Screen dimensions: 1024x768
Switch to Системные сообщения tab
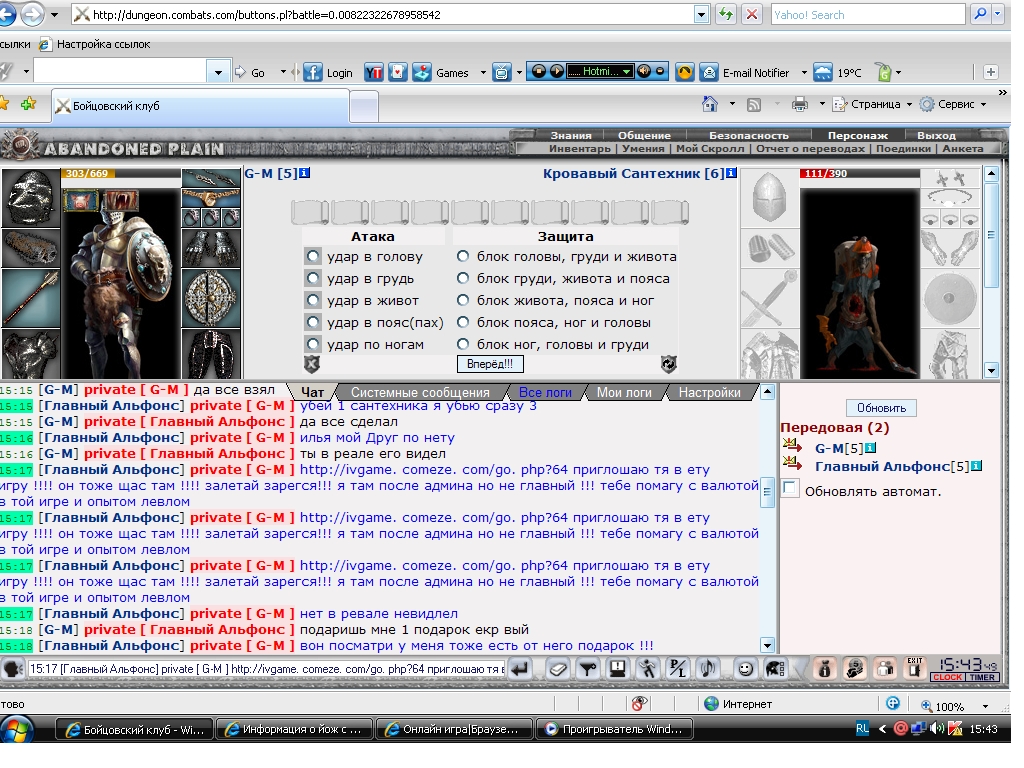coord(420,392)
